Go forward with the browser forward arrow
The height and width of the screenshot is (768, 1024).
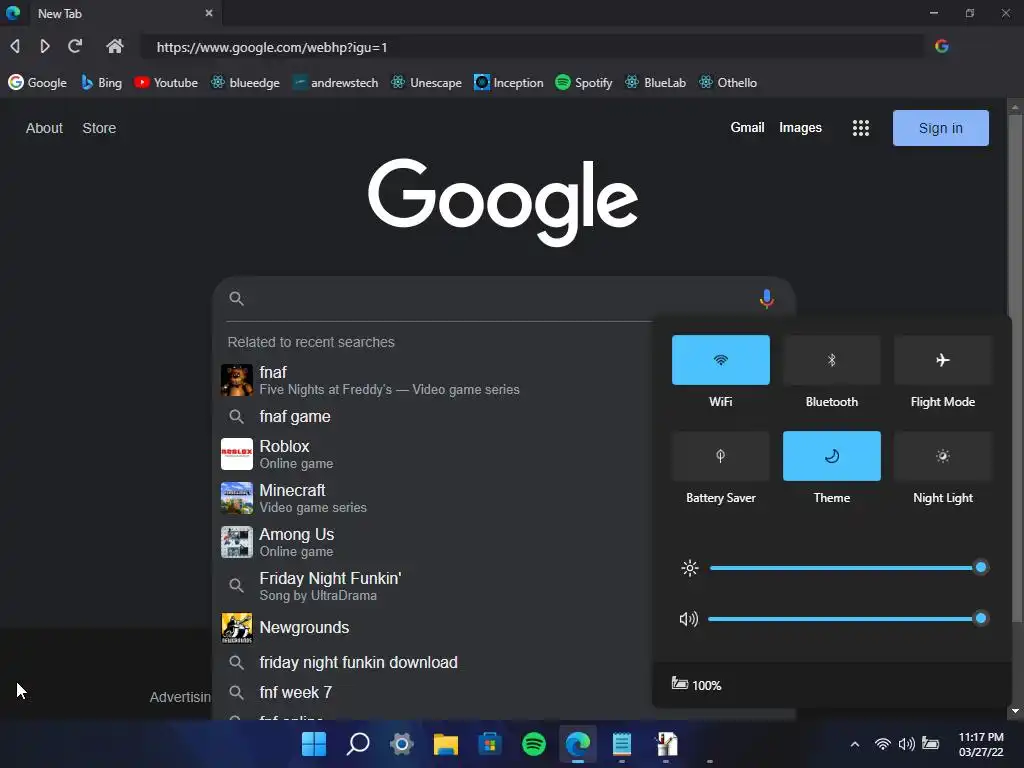[x=44, y=46]
